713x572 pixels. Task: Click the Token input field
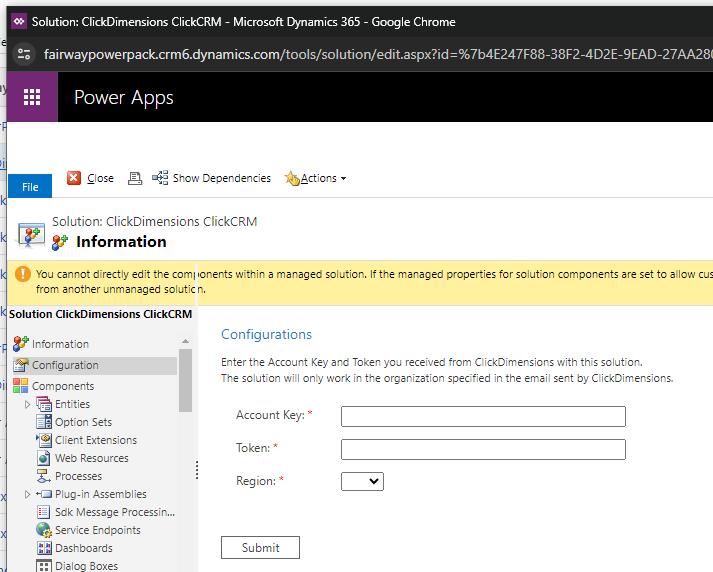coord(483,449)
